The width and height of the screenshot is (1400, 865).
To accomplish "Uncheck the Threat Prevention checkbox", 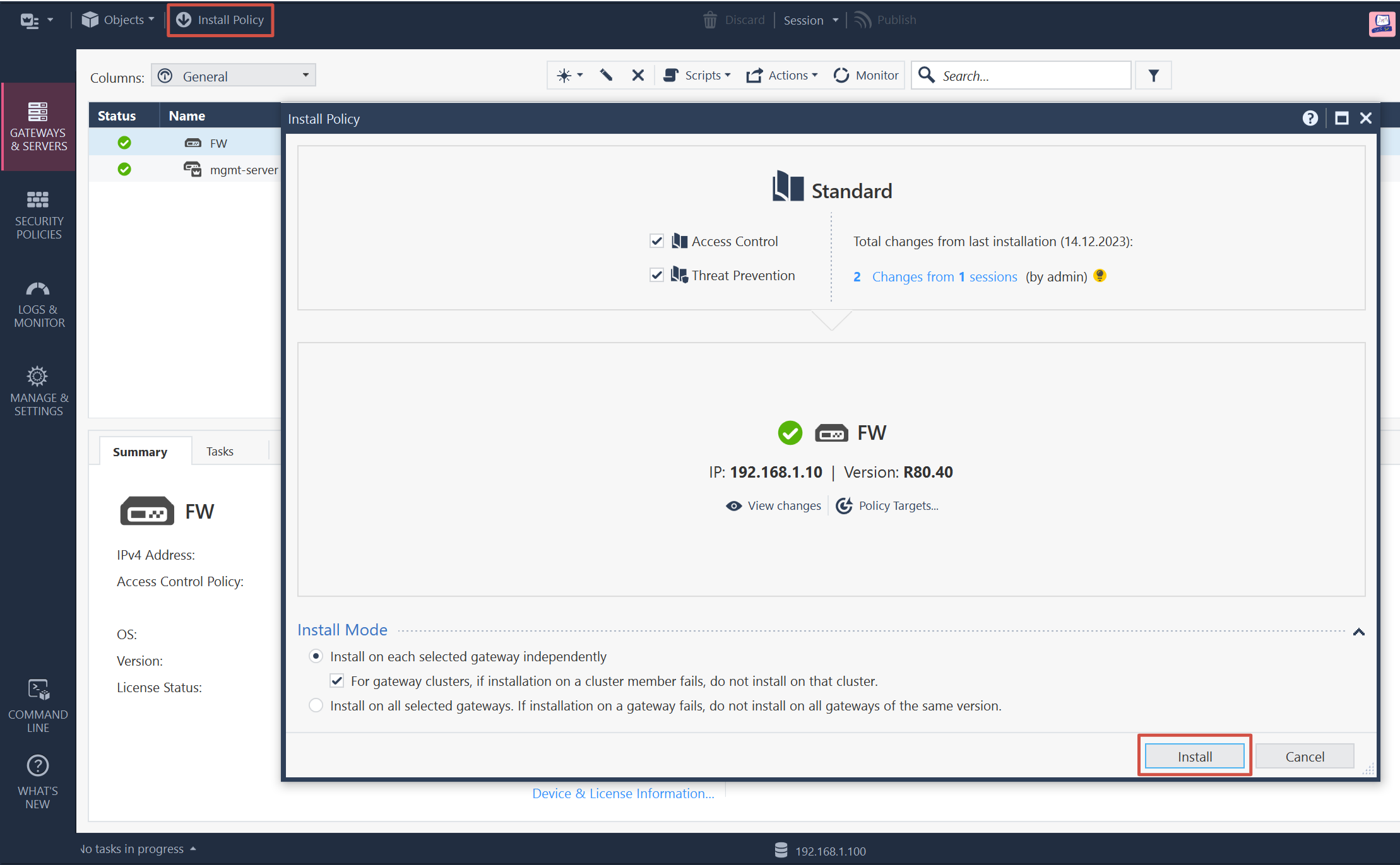I will pyautogui.click(x=656, y=275).
